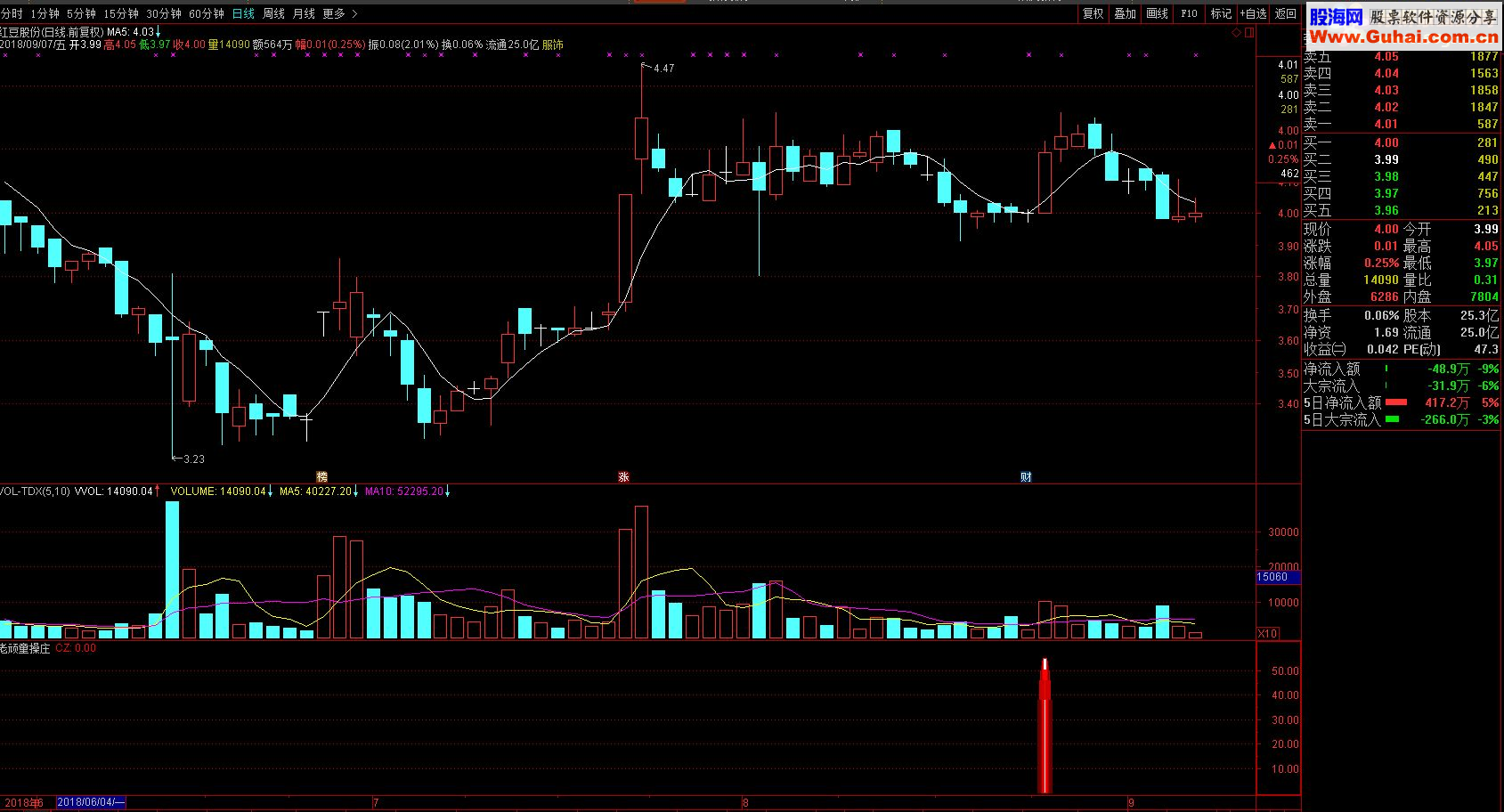Screen dimensions: 1504x812
Task: Click the 卖五 ask row at 4.05
Action: click(x=1402, y=56)
